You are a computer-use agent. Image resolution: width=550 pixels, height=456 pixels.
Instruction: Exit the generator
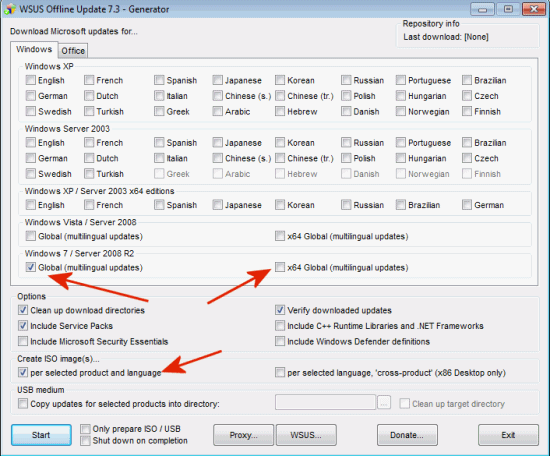(x=508, y=435)
